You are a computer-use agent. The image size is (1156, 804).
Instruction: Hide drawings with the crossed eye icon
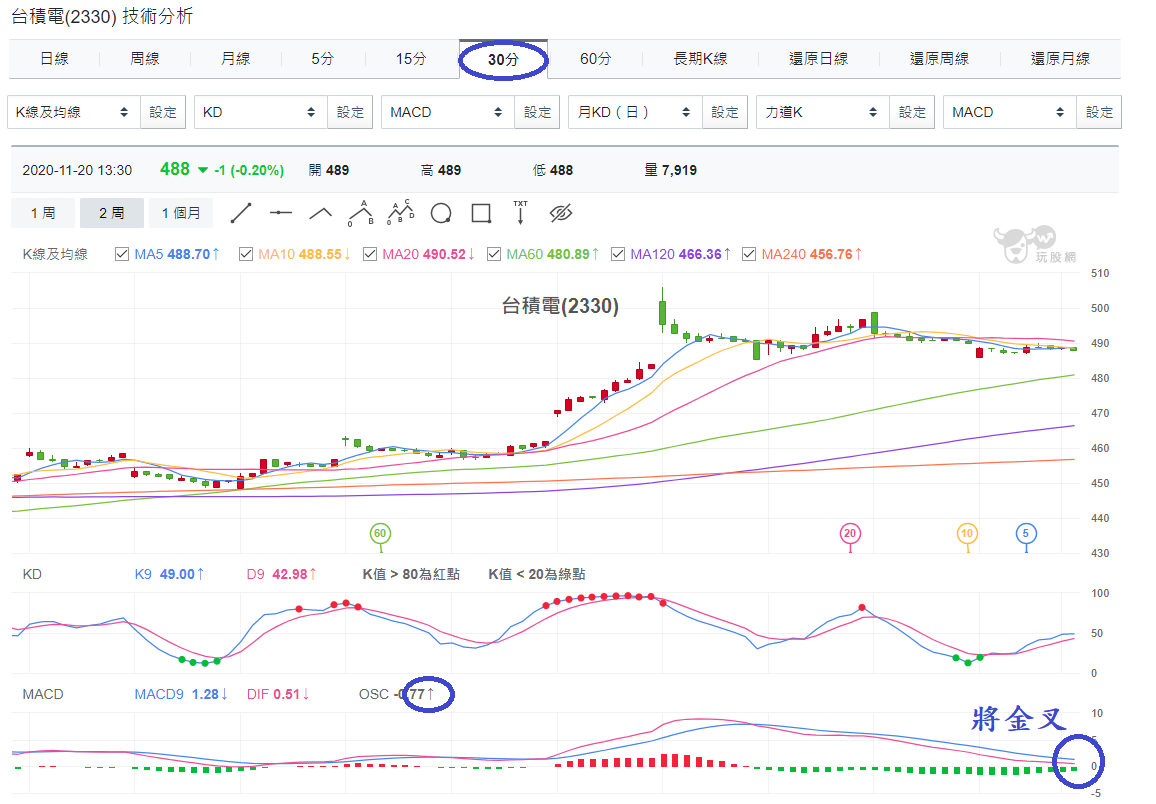[x=561, y=214]
